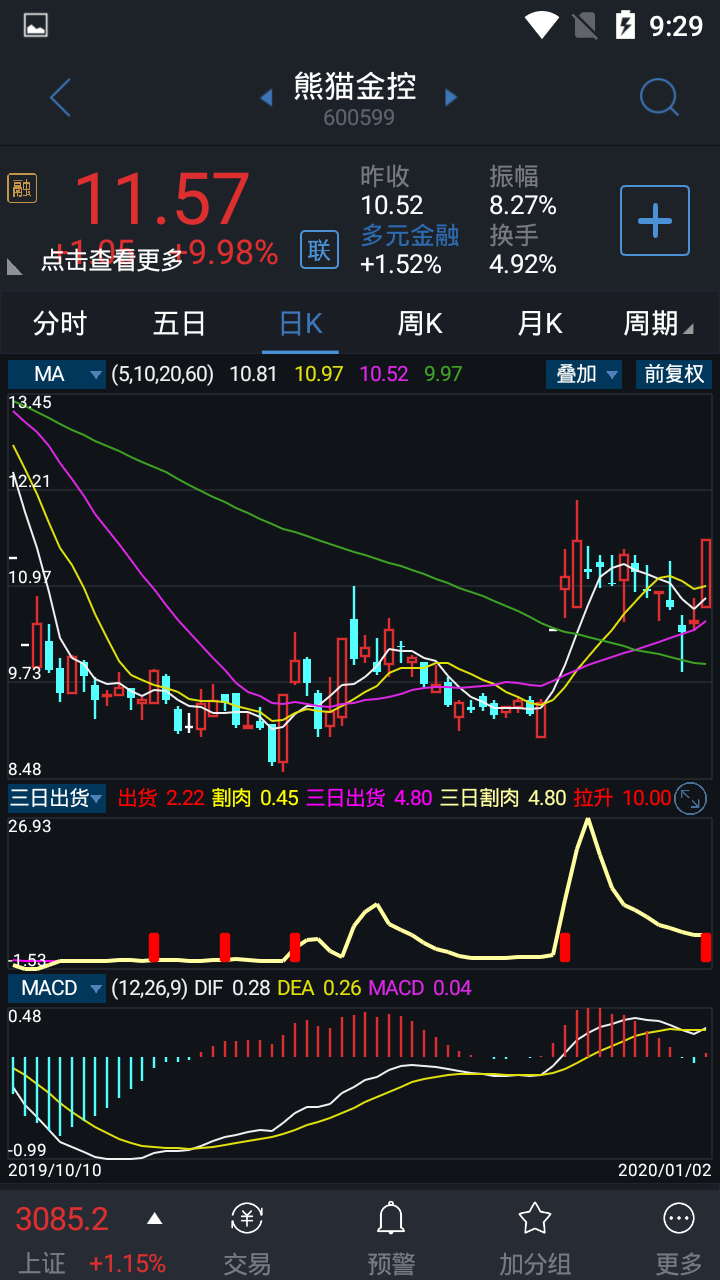
Task: Tap the DEA 0.26 reading
Action: (x=320, y=988)
